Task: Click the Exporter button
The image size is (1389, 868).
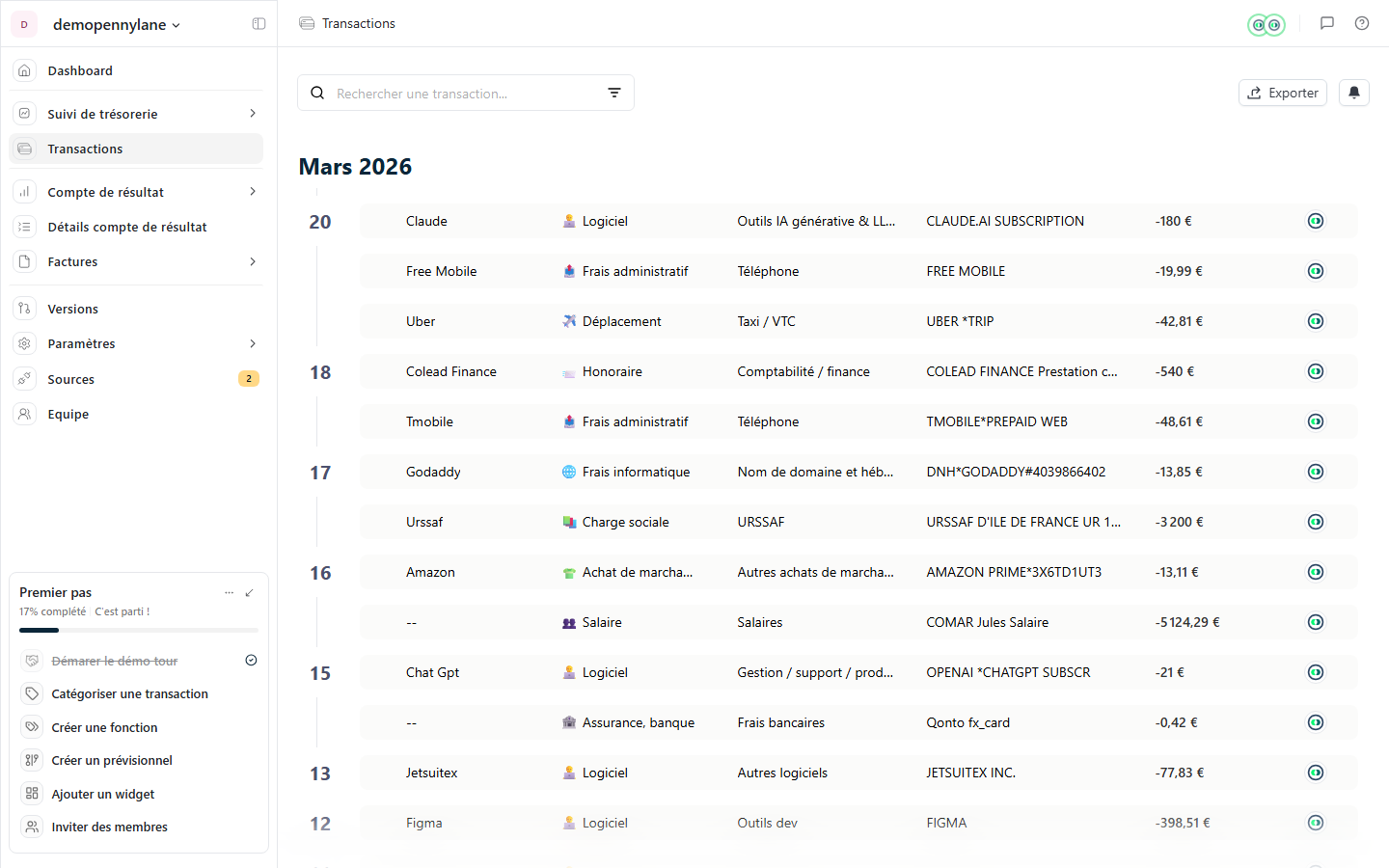Action: (1283, 93)
